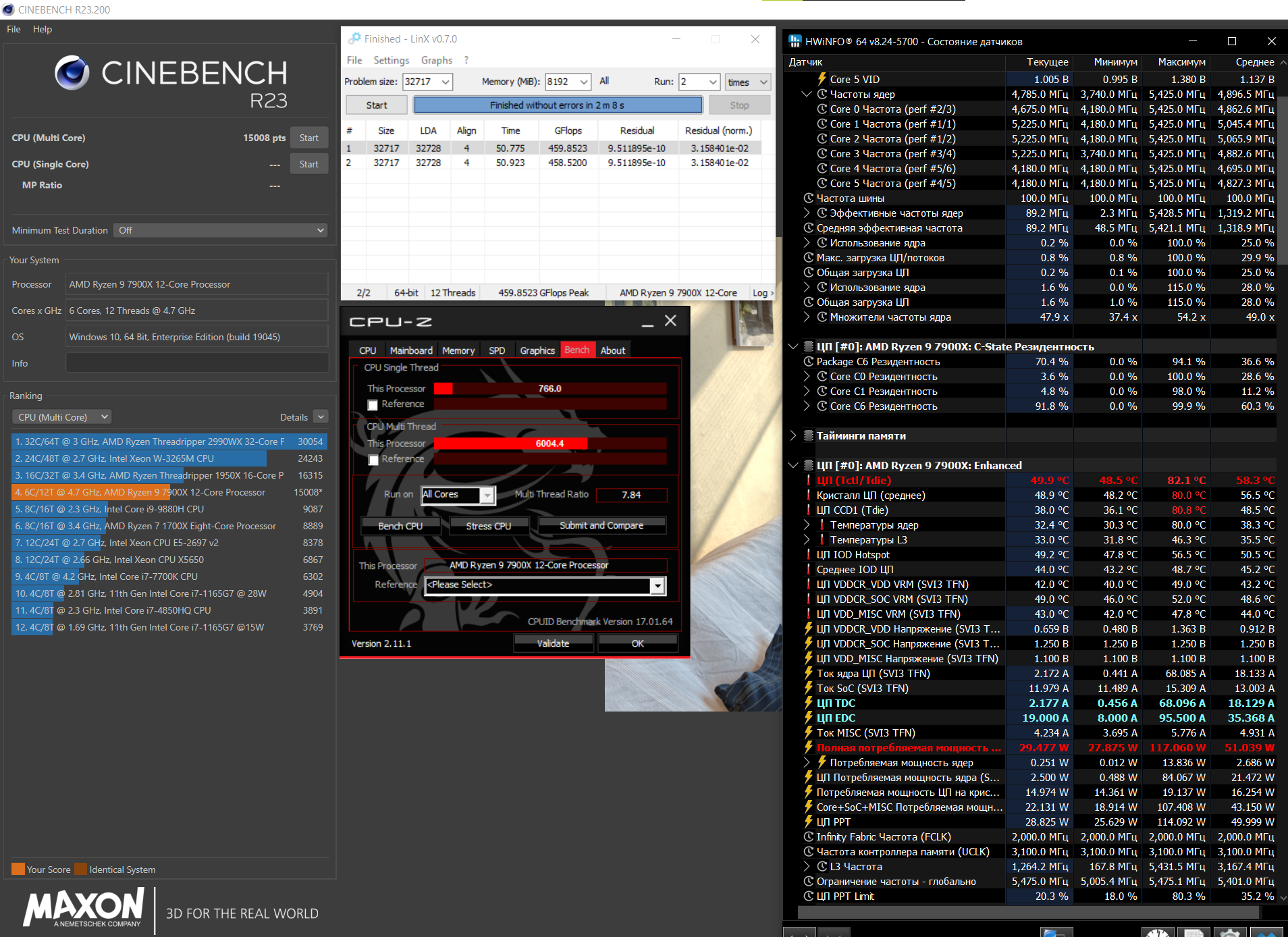The height and width of the screenshot is (937, 1288).
Task: Click thermometer icon beside Кристалл ЦП (среднее)
Action: 809,495
